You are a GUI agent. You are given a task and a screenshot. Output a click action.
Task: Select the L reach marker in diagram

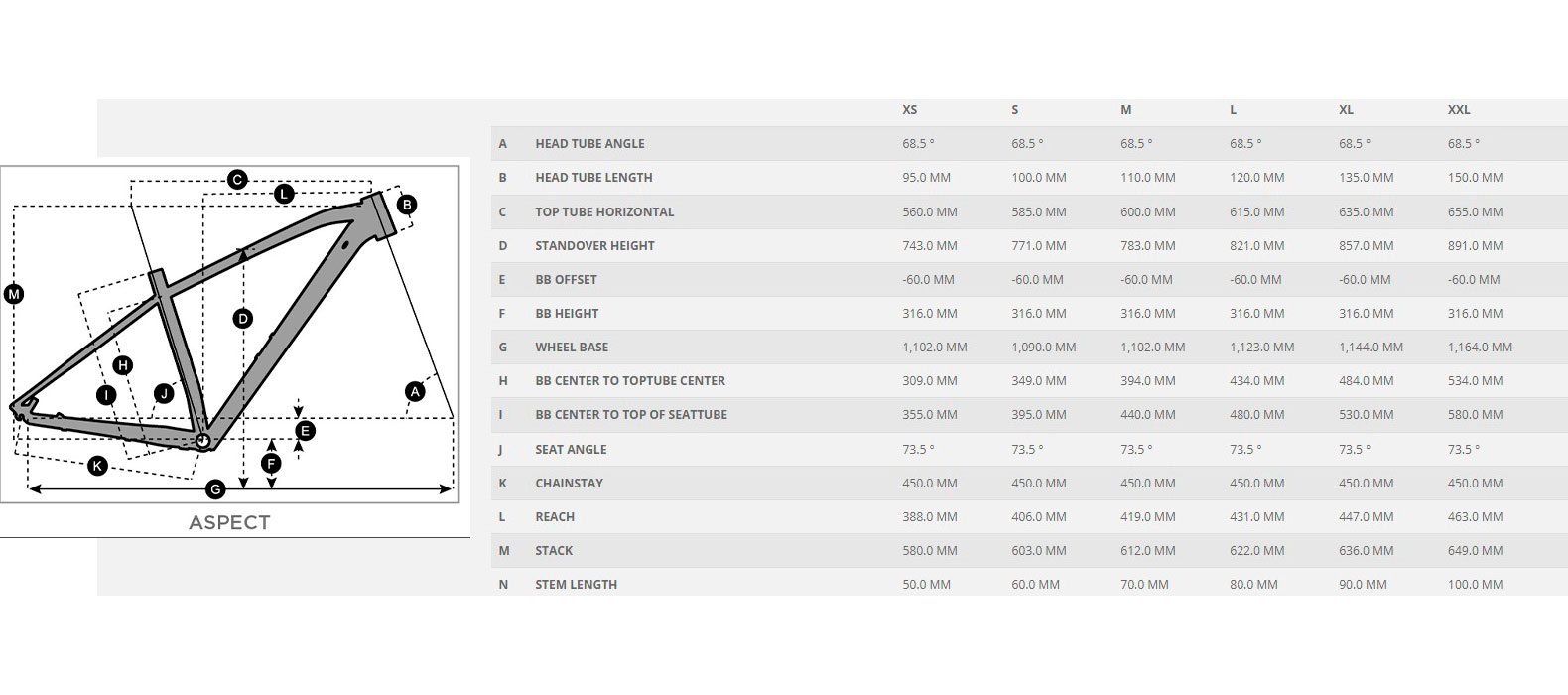click(x=284, y=194)
